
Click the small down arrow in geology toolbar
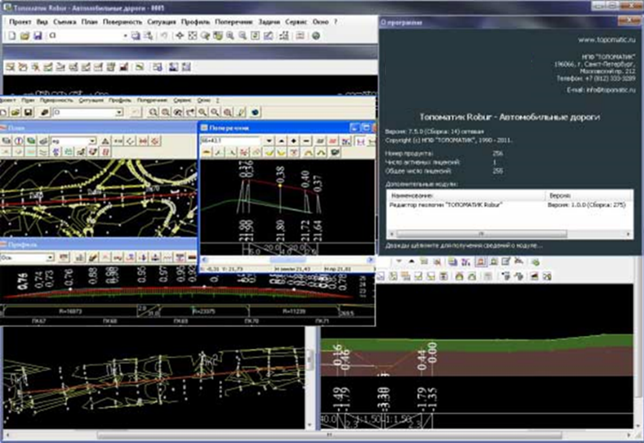398,262
